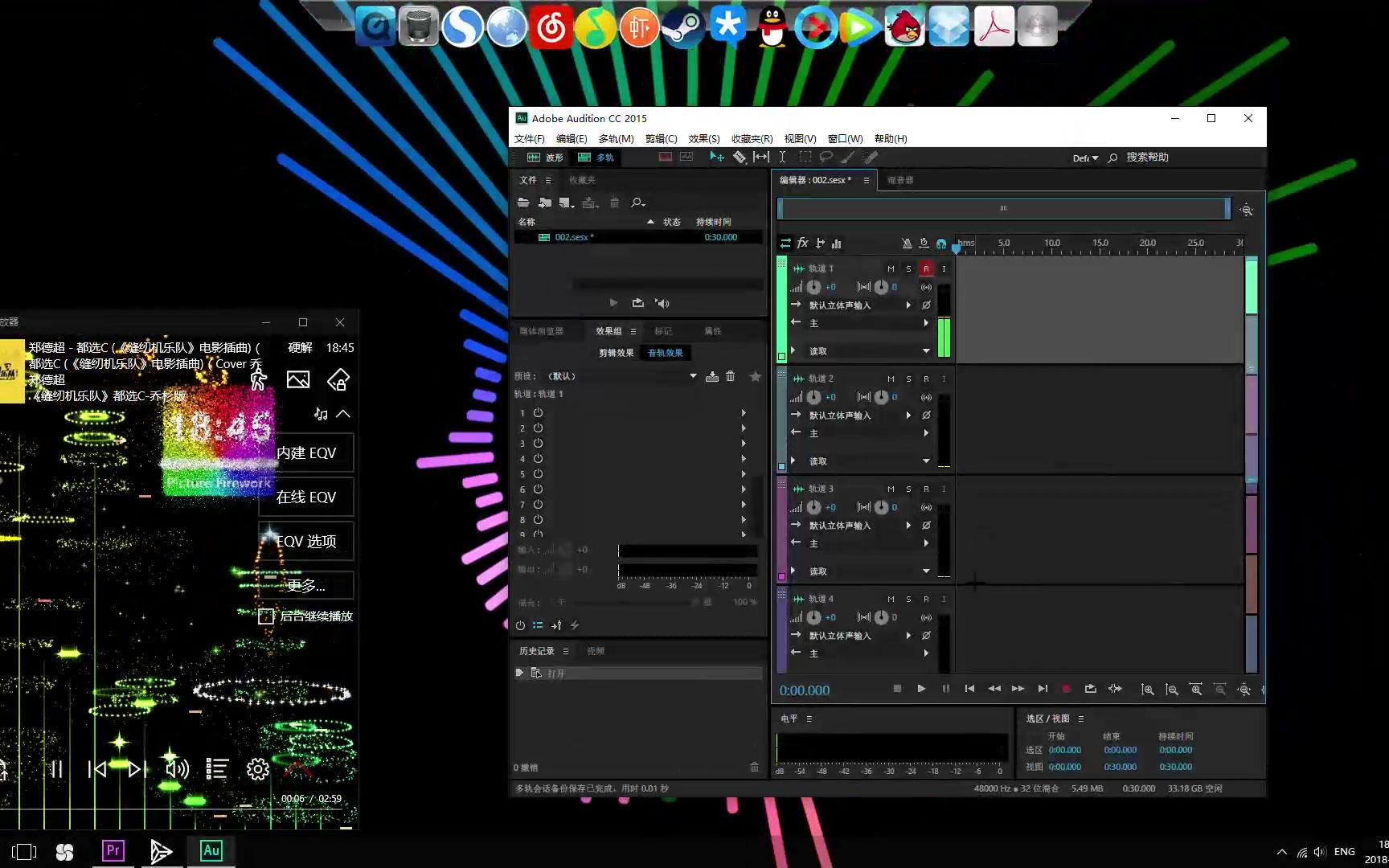Open the 文件(F) menu
This screenshot has width=1389, height=868.
pyautogui.click(x=529, y=139)
